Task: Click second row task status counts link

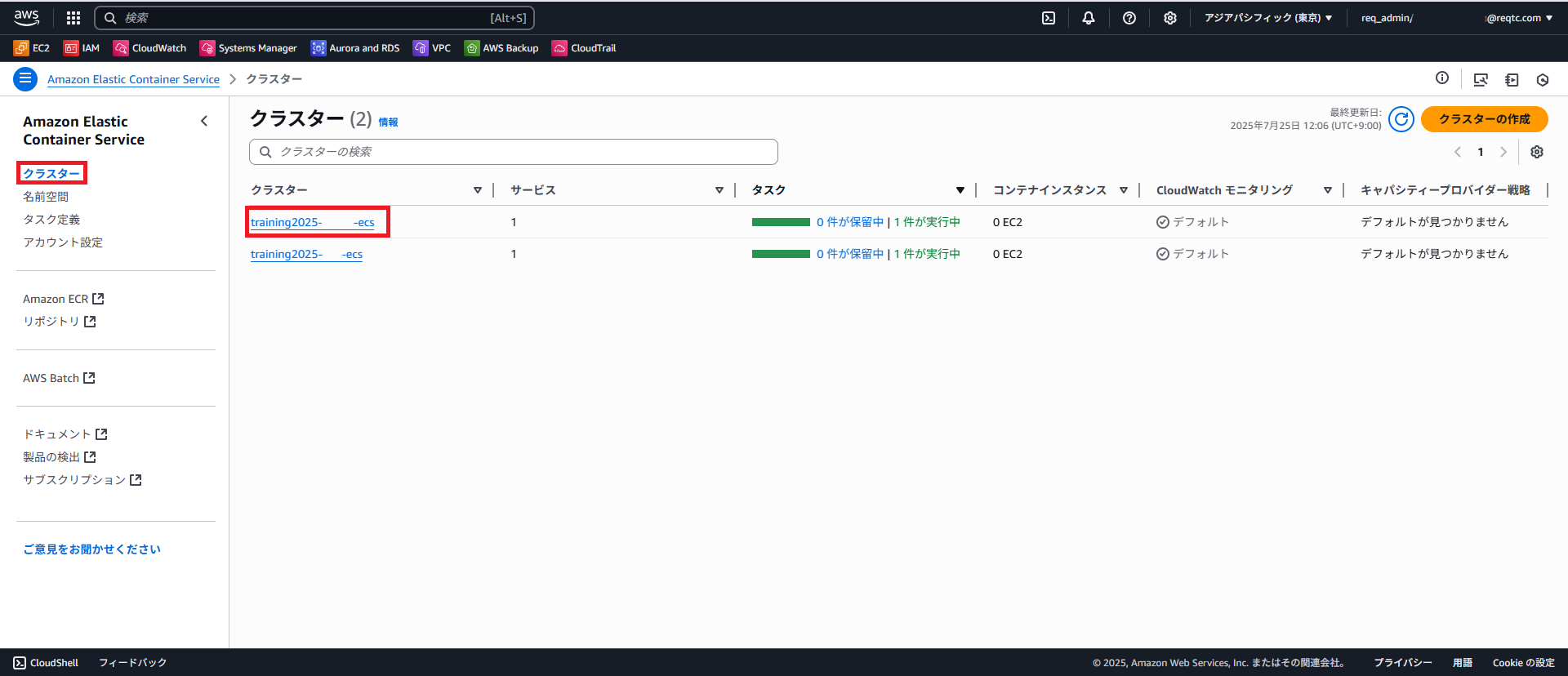Action: [x=889, y=254]
